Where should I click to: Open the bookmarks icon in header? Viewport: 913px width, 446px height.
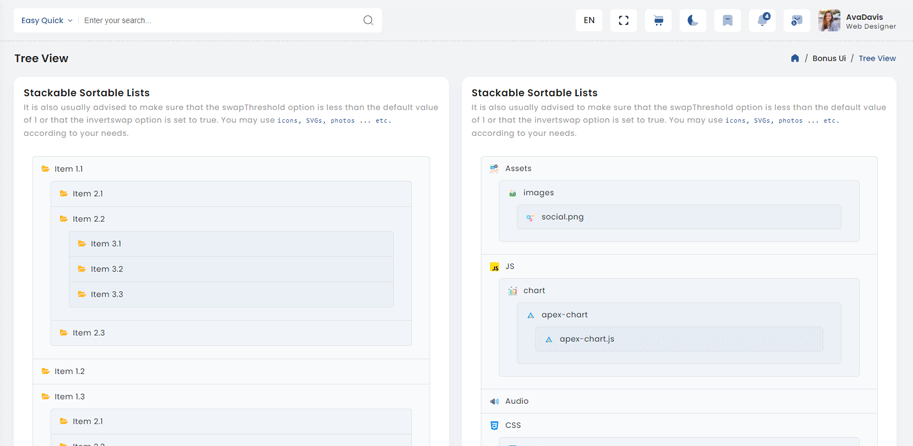[727, 20]
